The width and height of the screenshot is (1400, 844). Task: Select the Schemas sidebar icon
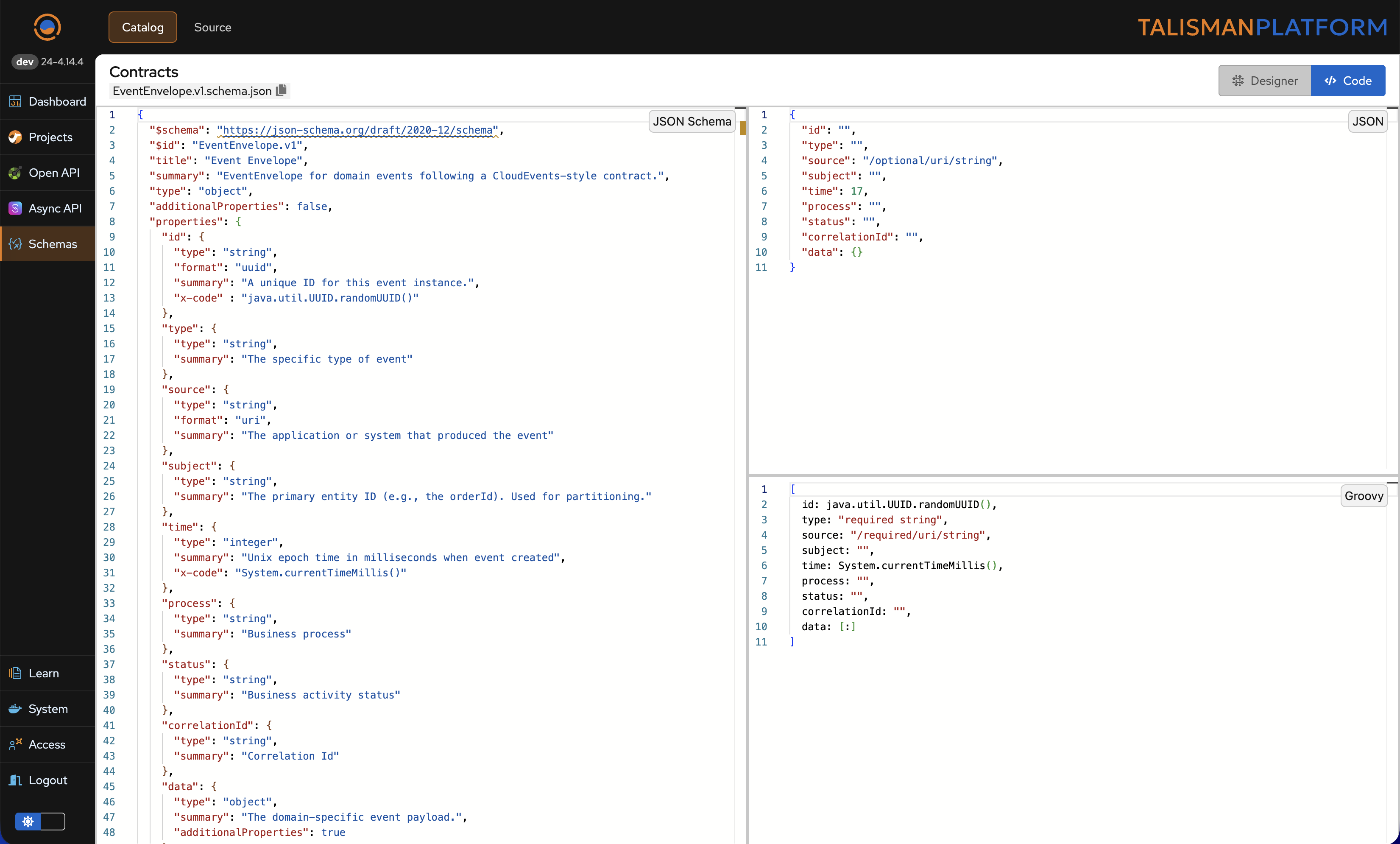coord(15,244)
